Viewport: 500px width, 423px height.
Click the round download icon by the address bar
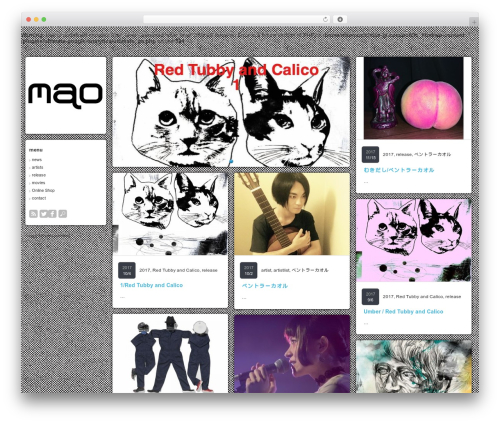click(340, 19)
